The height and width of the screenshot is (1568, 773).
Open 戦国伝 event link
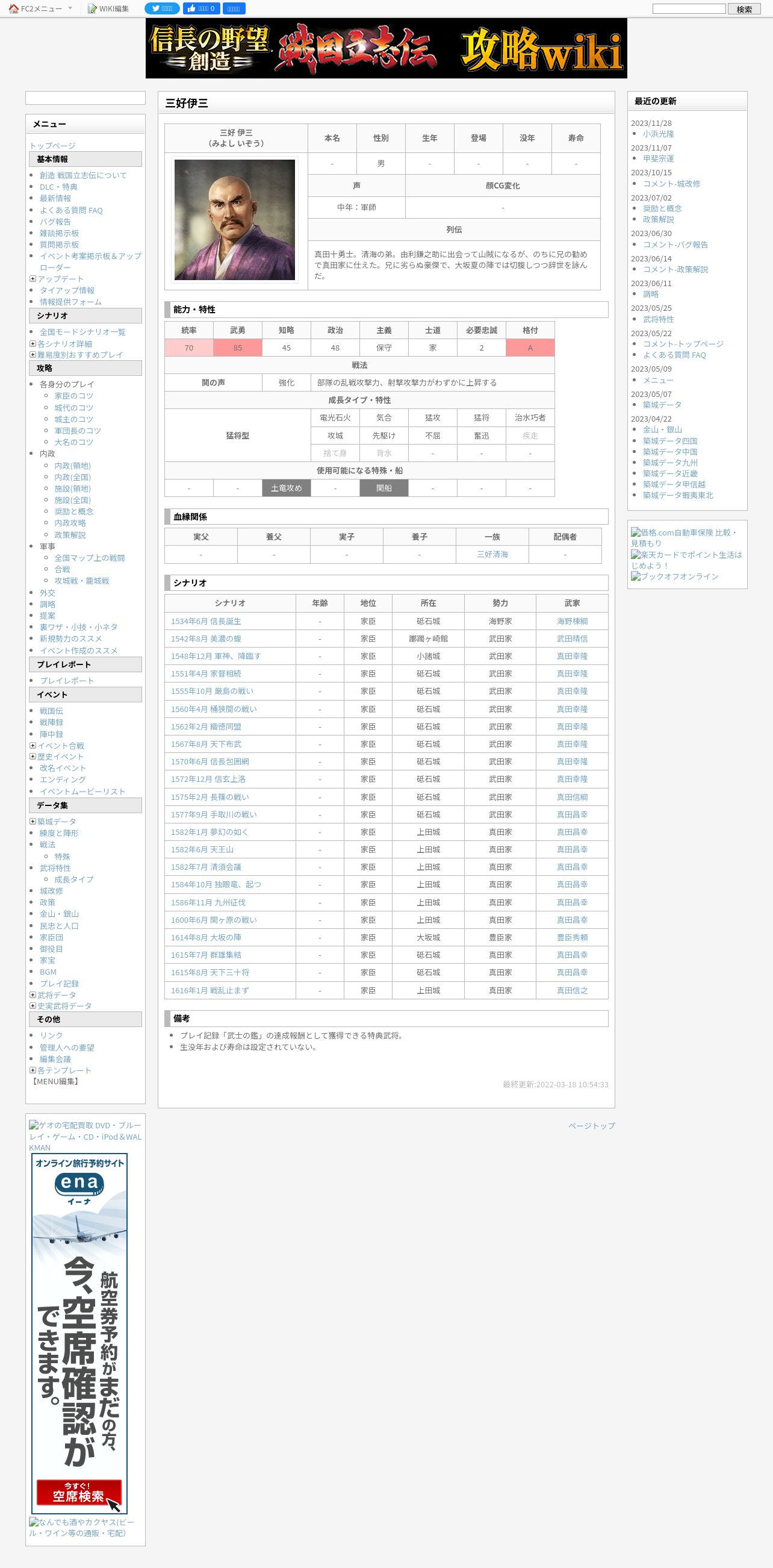click(x=51, y=711)
